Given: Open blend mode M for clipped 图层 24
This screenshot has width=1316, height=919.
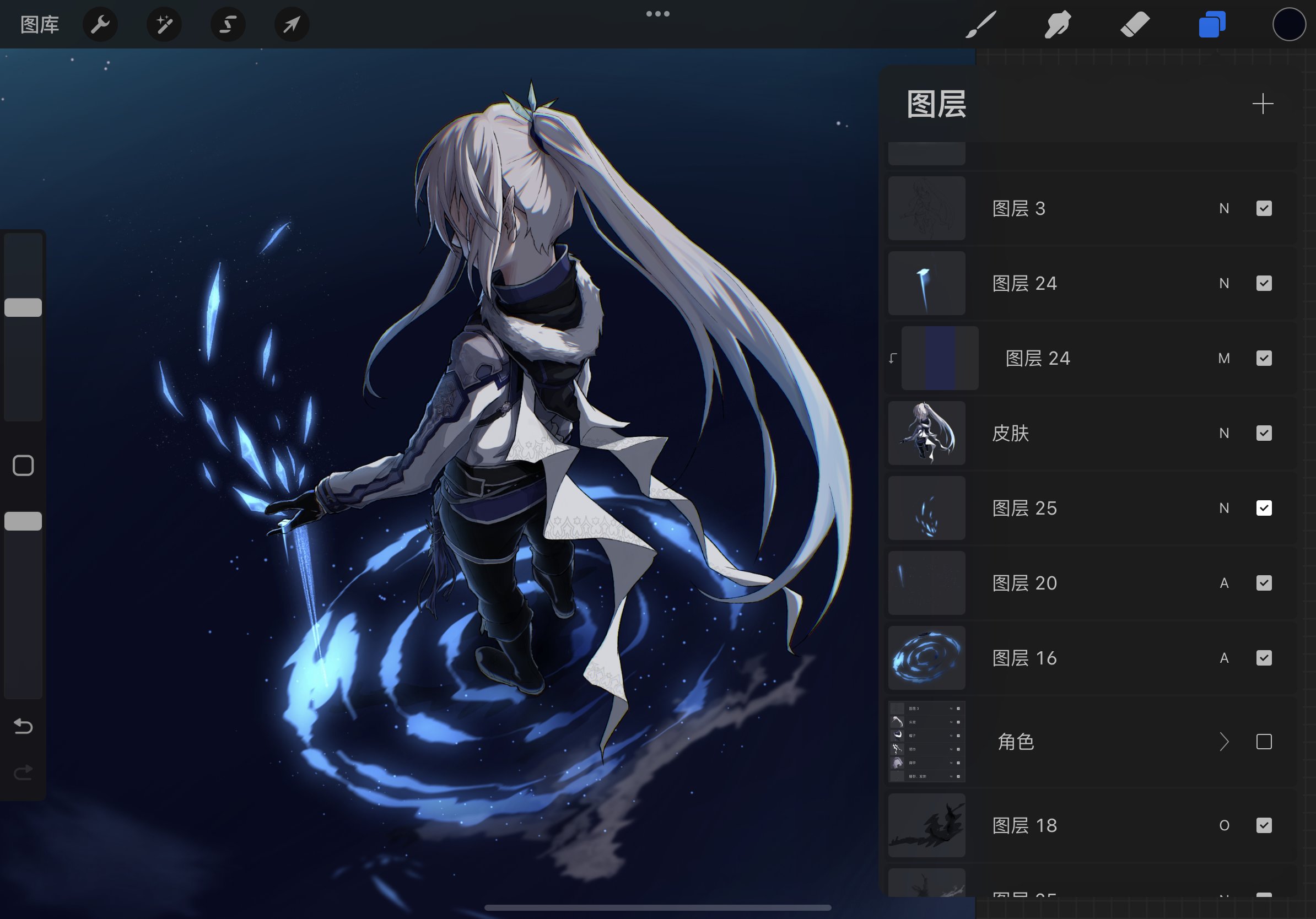Looking at the screenshot, I should pos(1225,358).
